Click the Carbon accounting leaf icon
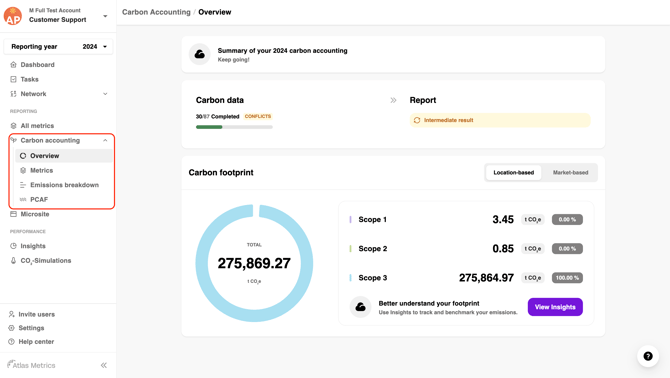 tap(13, 140)
